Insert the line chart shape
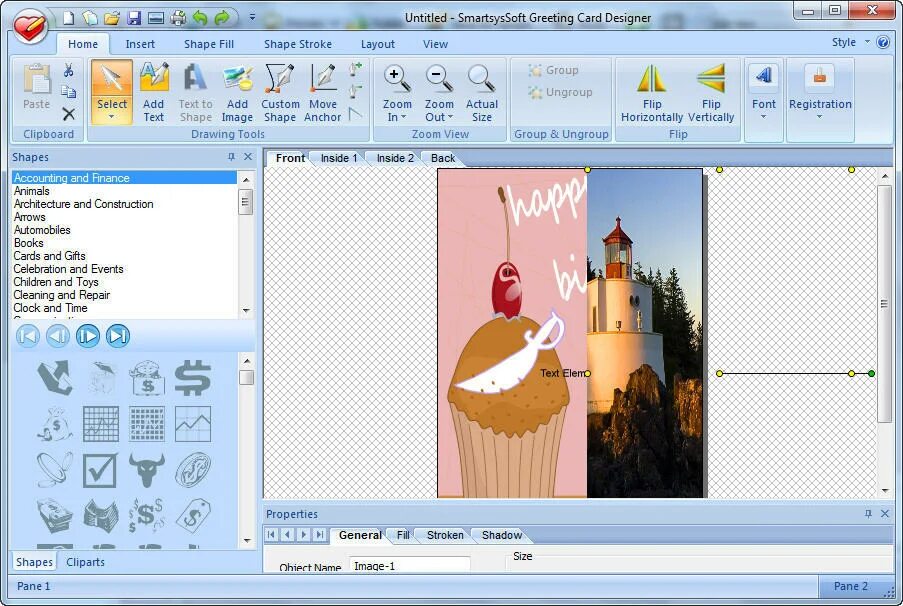This screenshot has height=606, width=903. [192, 424]
